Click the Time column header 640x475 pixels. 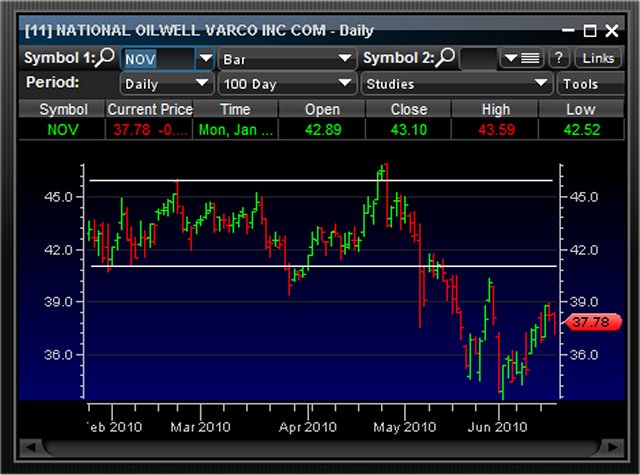point(236,109)
